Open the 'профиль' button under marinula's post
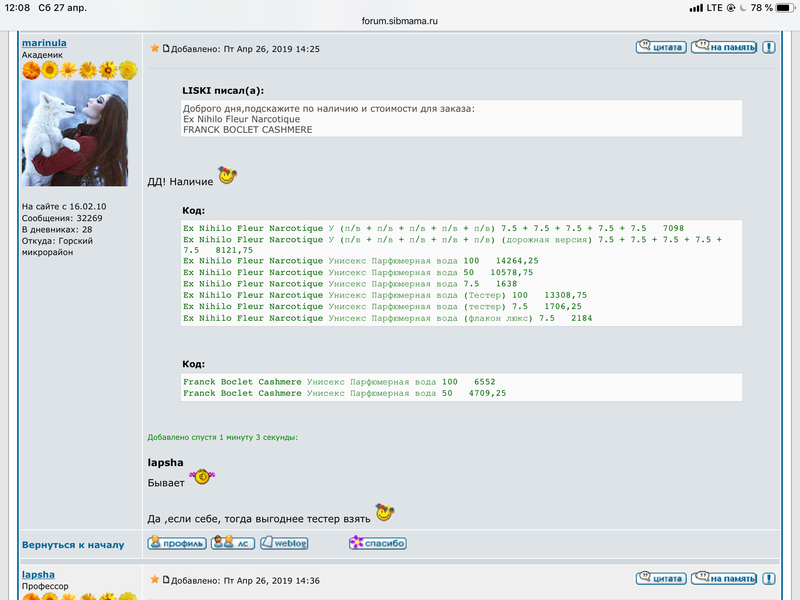Viewport: 800px width, 600px height. click(x=177, y=543)
